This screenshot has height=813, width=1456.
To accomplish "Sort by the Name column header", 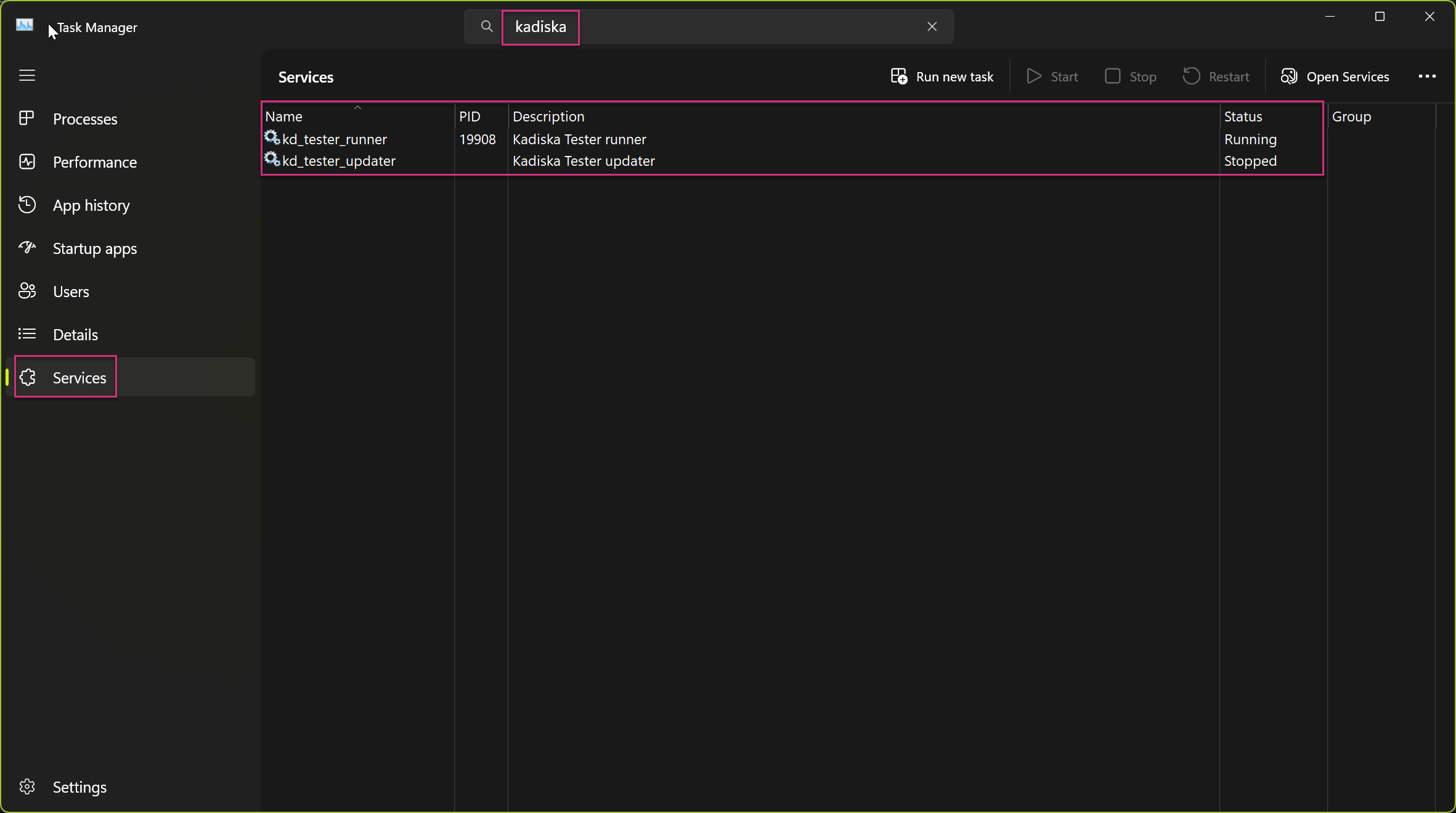I will pos(358,116).
